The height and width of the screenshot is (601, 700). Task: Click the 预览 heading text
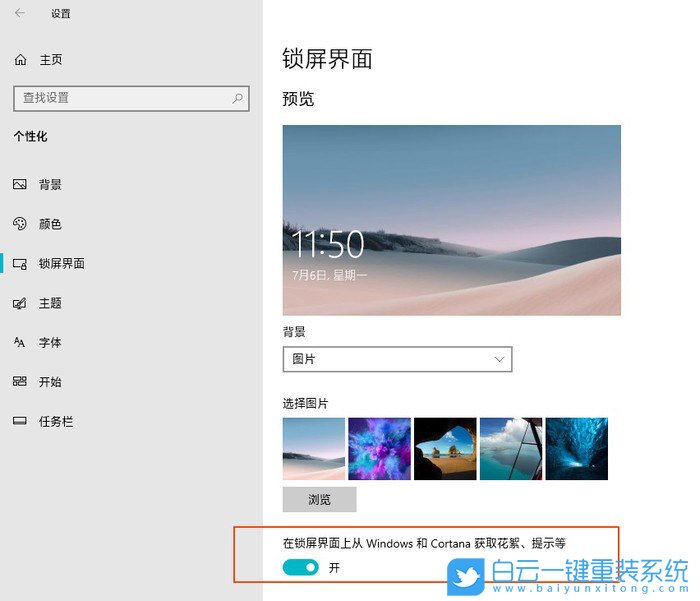(x=298, y=99)
